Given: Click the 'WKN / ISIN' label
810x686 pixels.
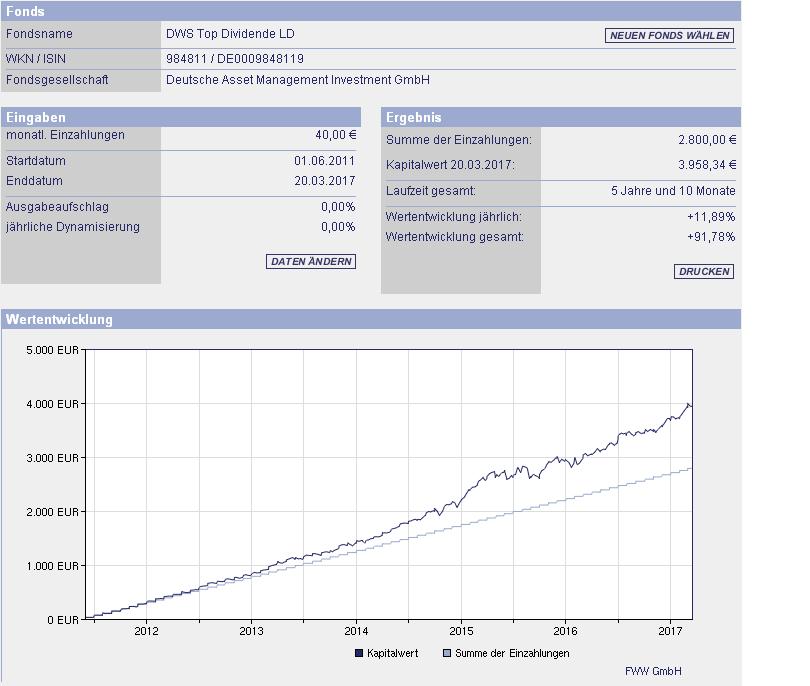Looking at the screenshot, I should click(x=36, y=59).
